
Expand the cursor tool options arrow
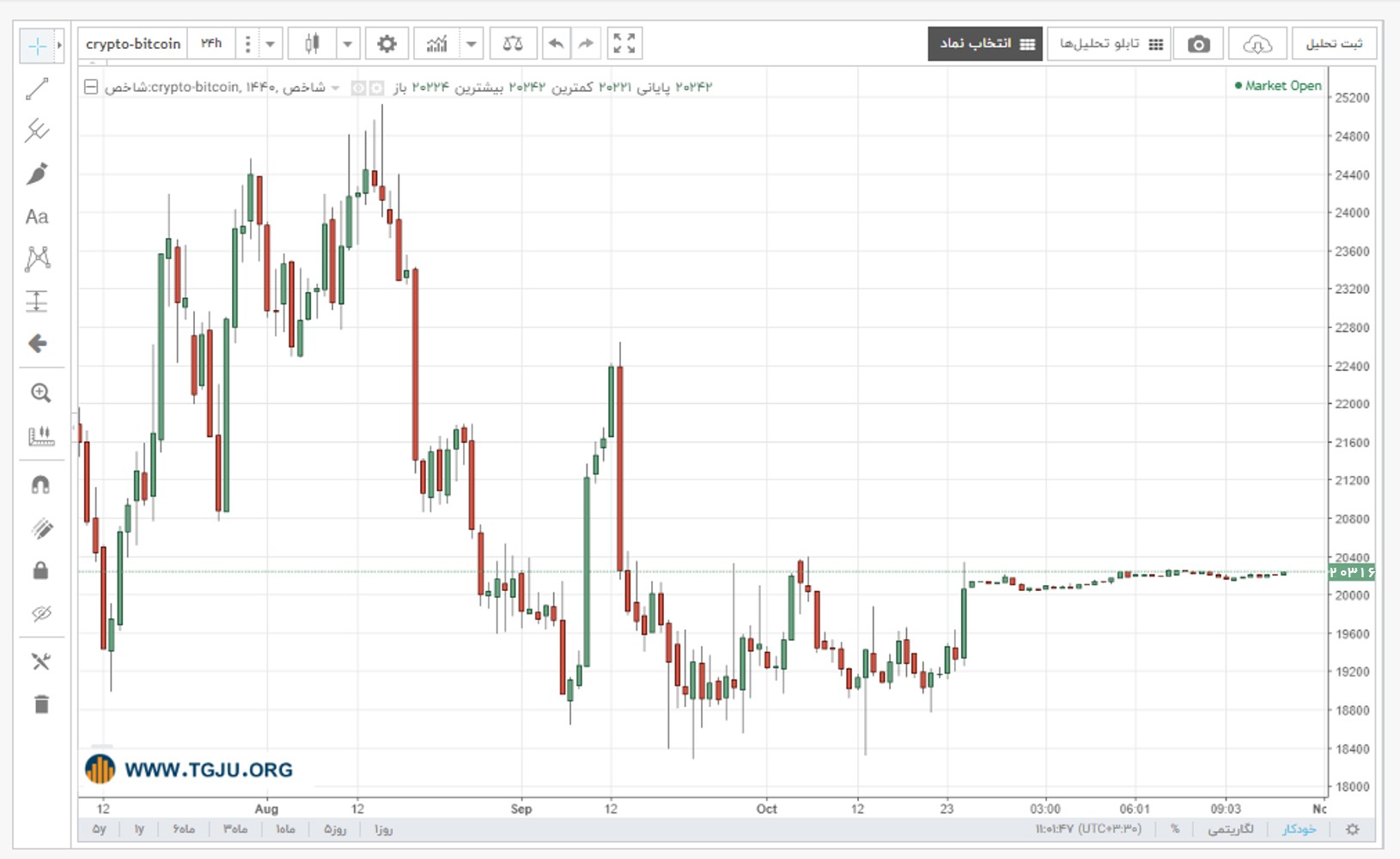tap(59, 46)
